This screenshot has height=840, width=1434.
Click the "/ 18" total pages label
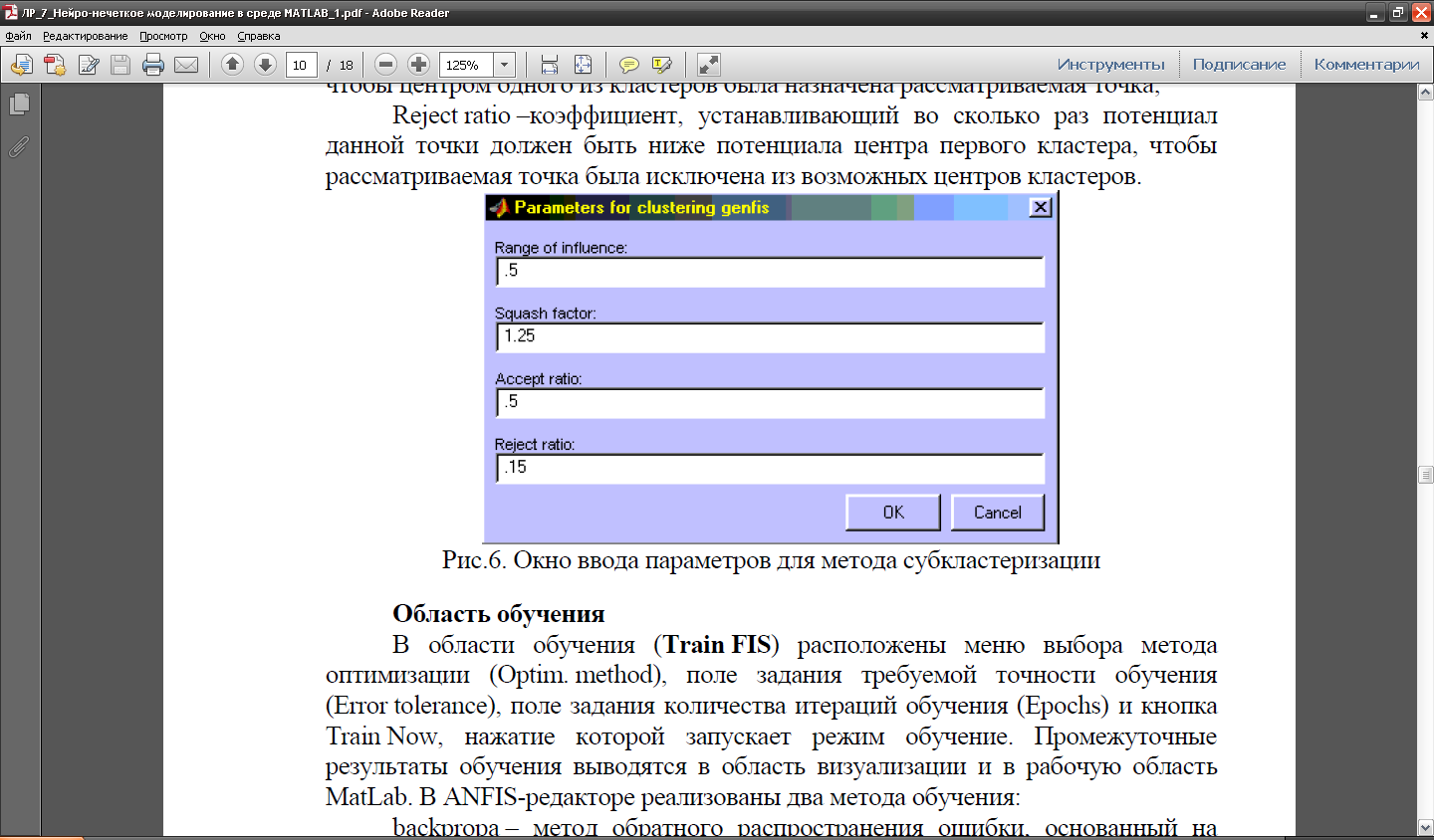click(341, 66)
